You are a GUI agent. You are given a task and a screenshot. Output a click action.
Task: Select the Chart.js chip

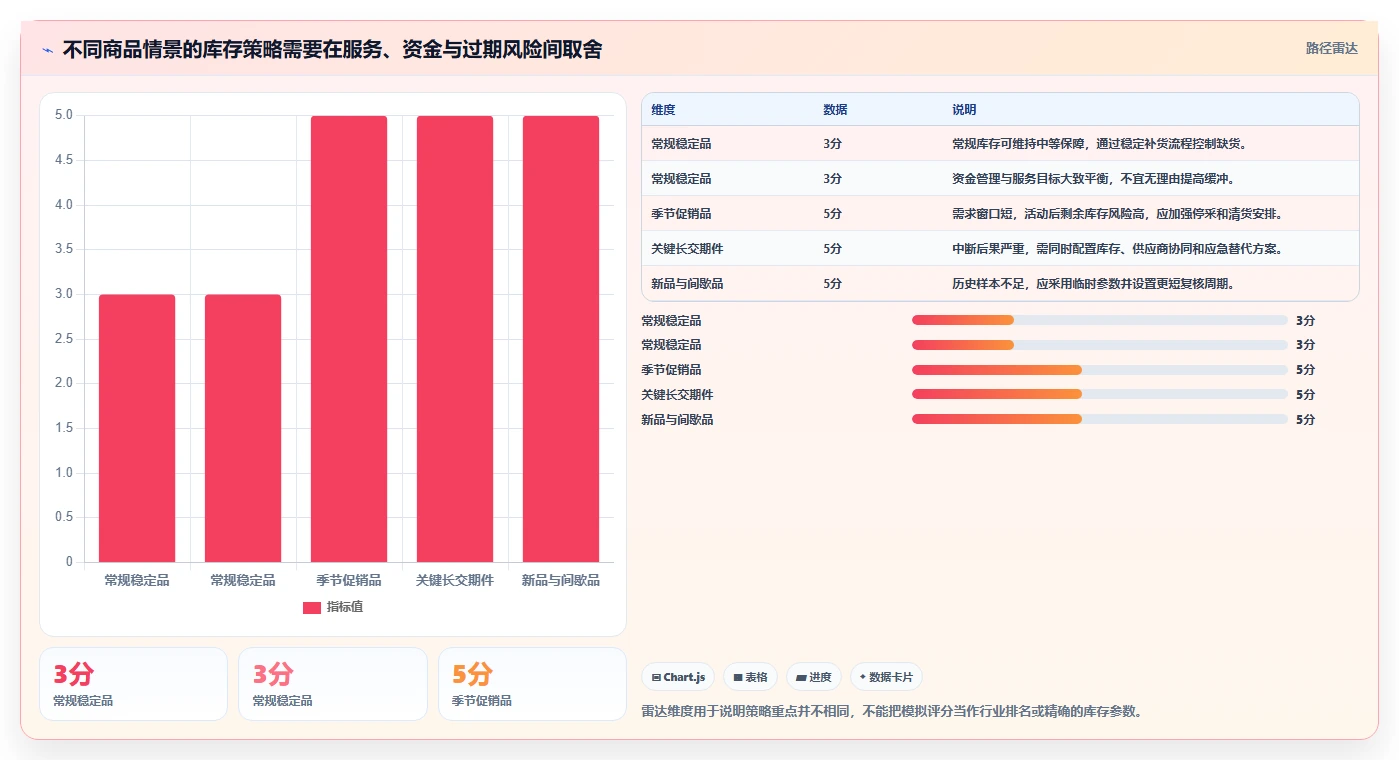[x=678, y=677]
